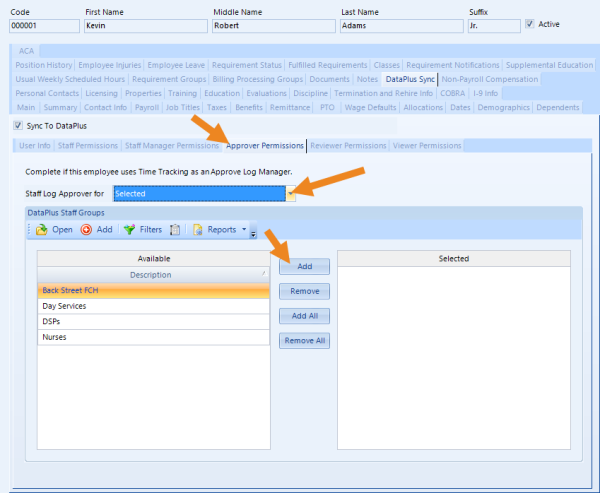
Task: Click the Add button between lists
Action: coord(304,267)
